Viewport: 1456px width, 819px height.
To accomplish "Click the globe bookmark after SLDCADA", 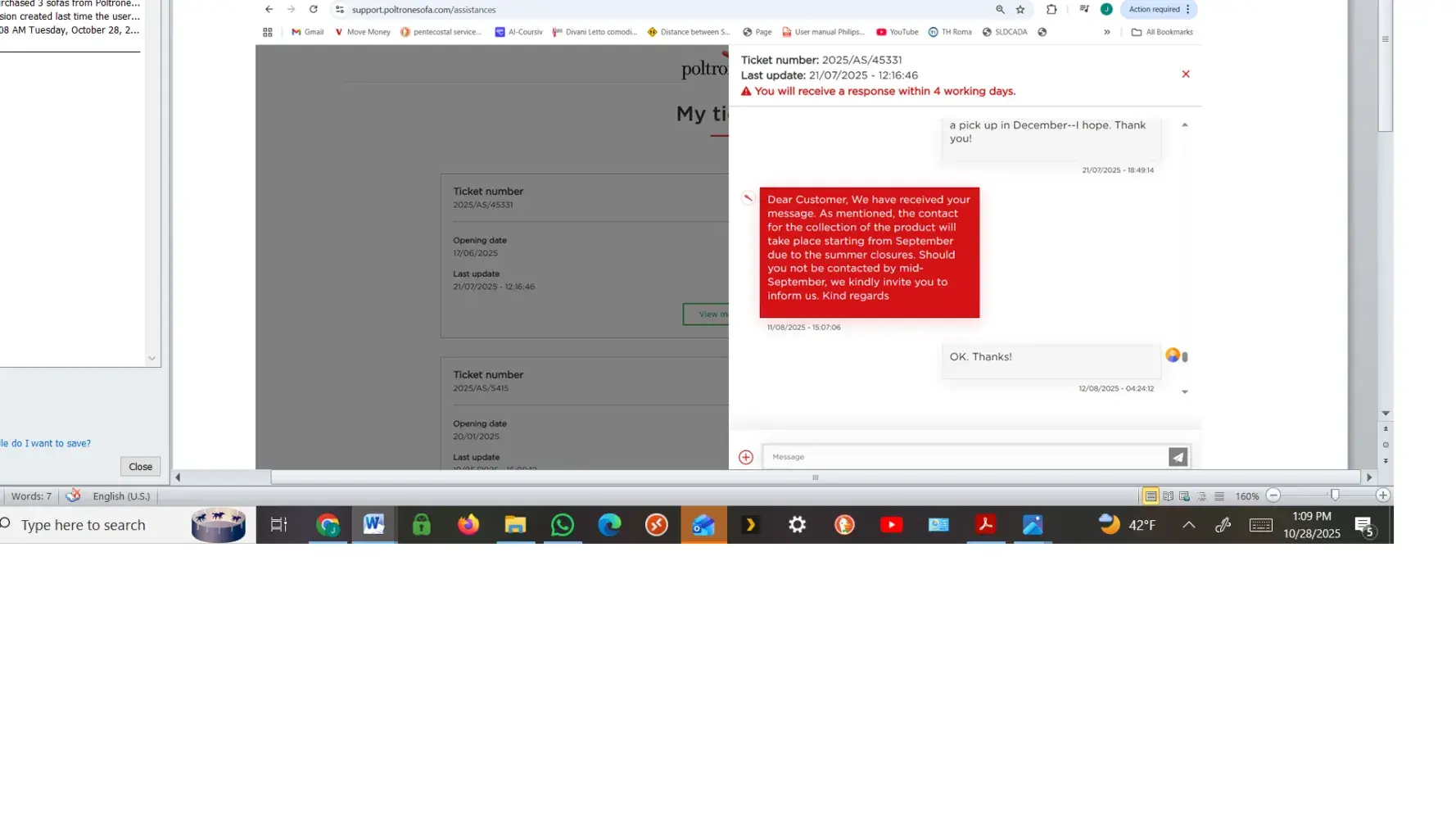I will 1042,32.
